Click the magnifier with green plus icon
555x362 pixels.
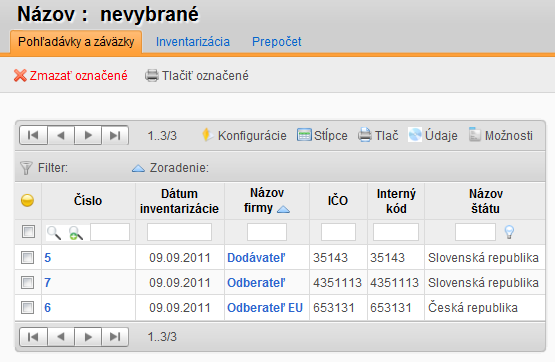(76, 233)
